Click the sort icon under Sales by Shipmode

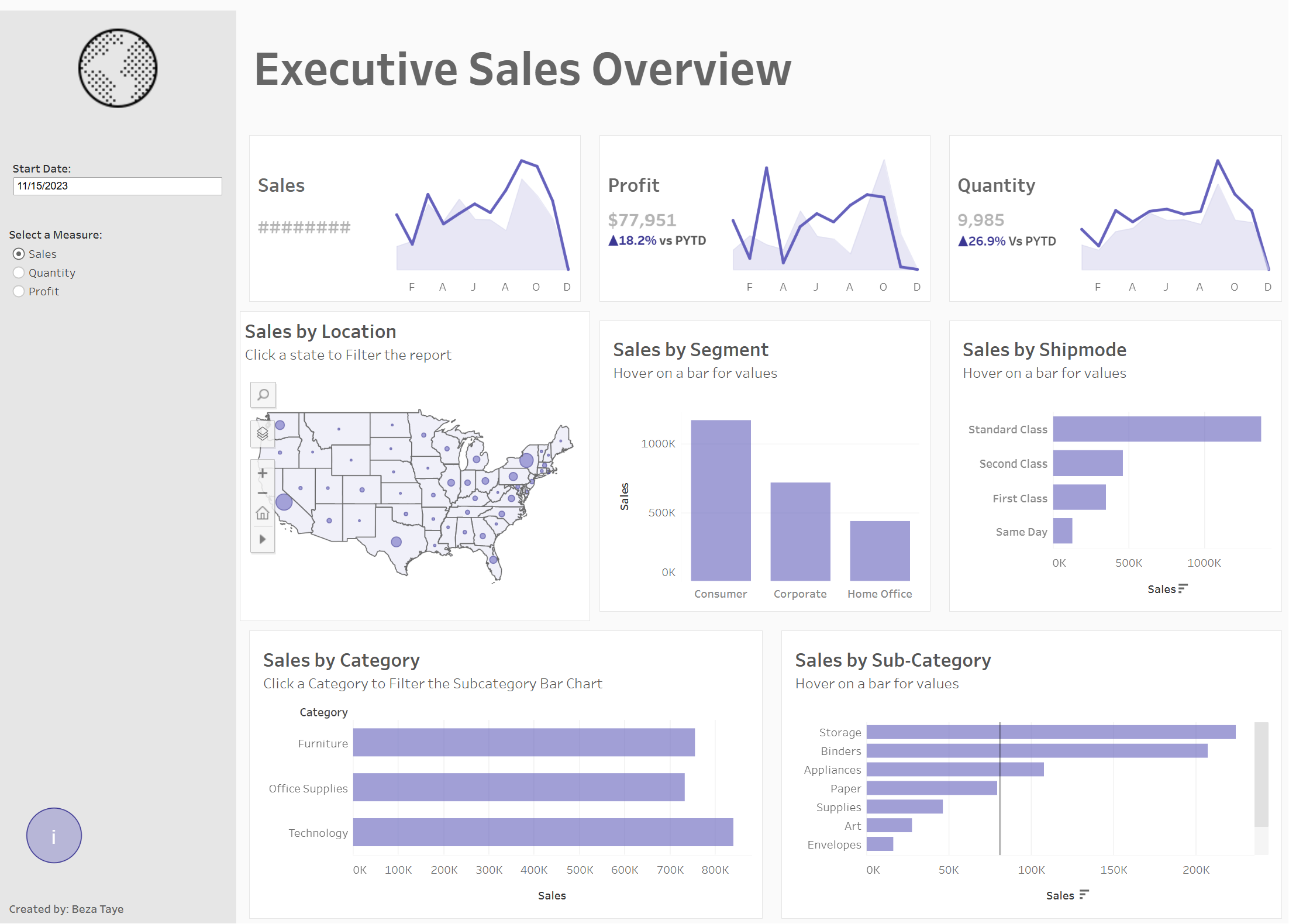point(1182,589)
